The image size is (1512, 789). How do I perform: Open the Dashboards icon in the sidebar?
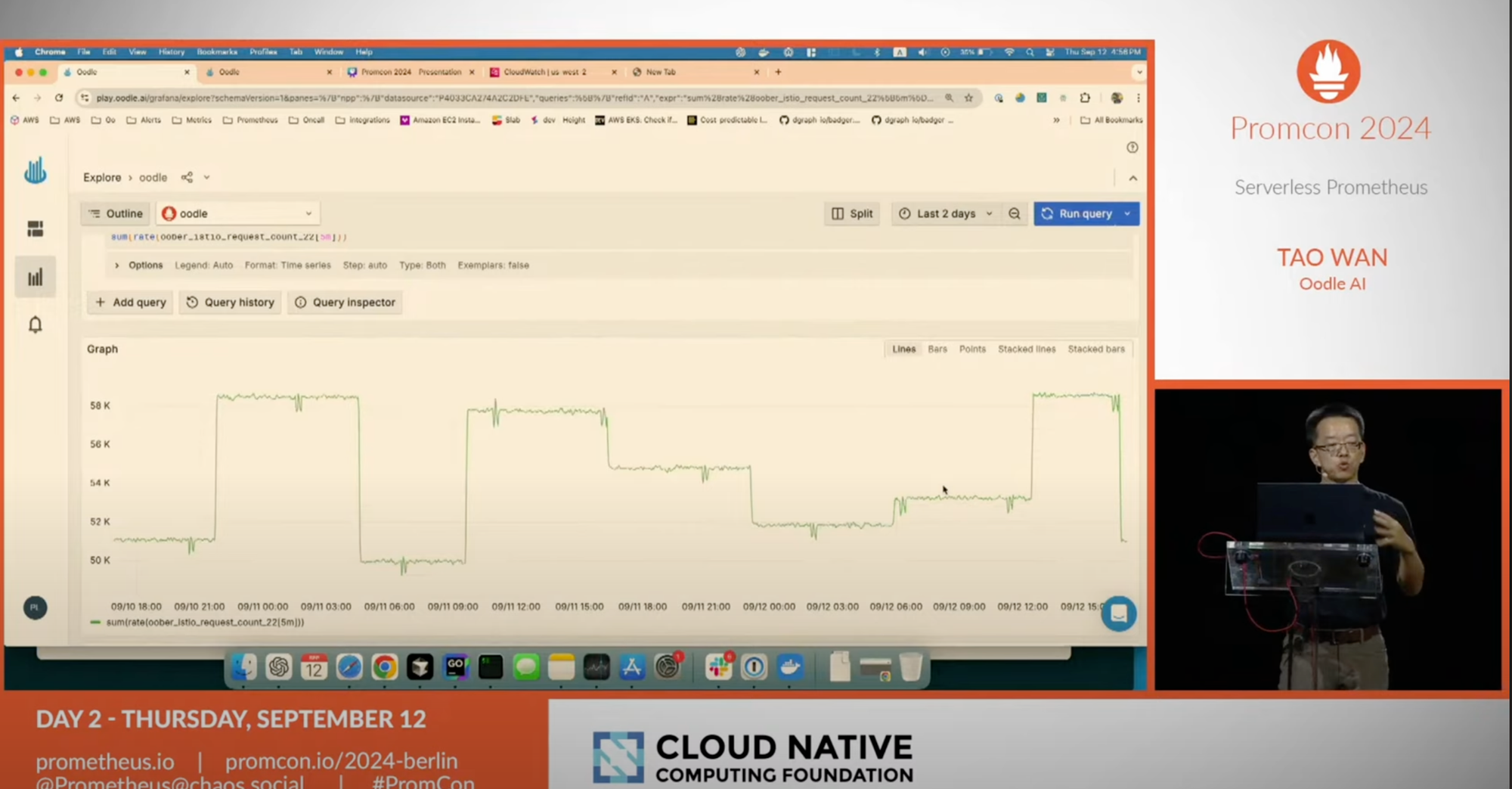36,228
